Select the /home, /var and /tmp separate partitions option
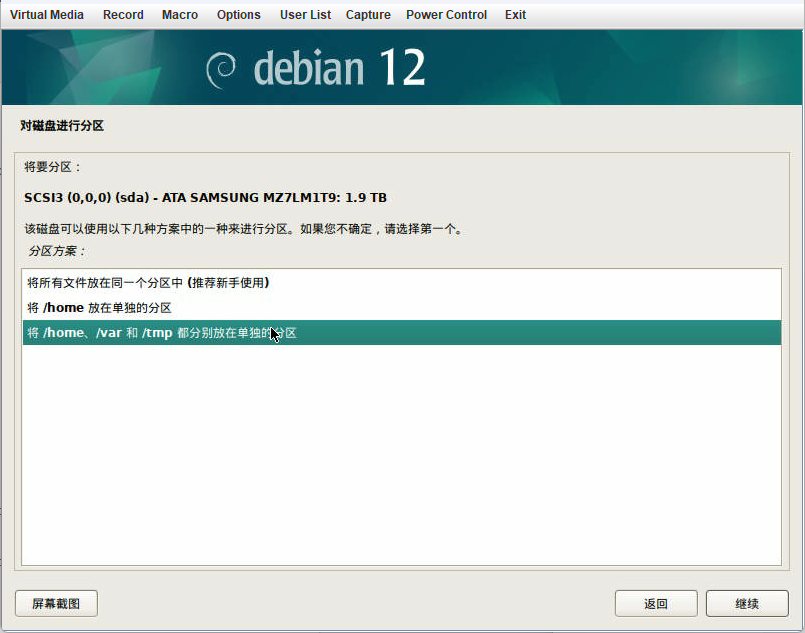This screenshot has width=805, height=633. coord(401,333)
